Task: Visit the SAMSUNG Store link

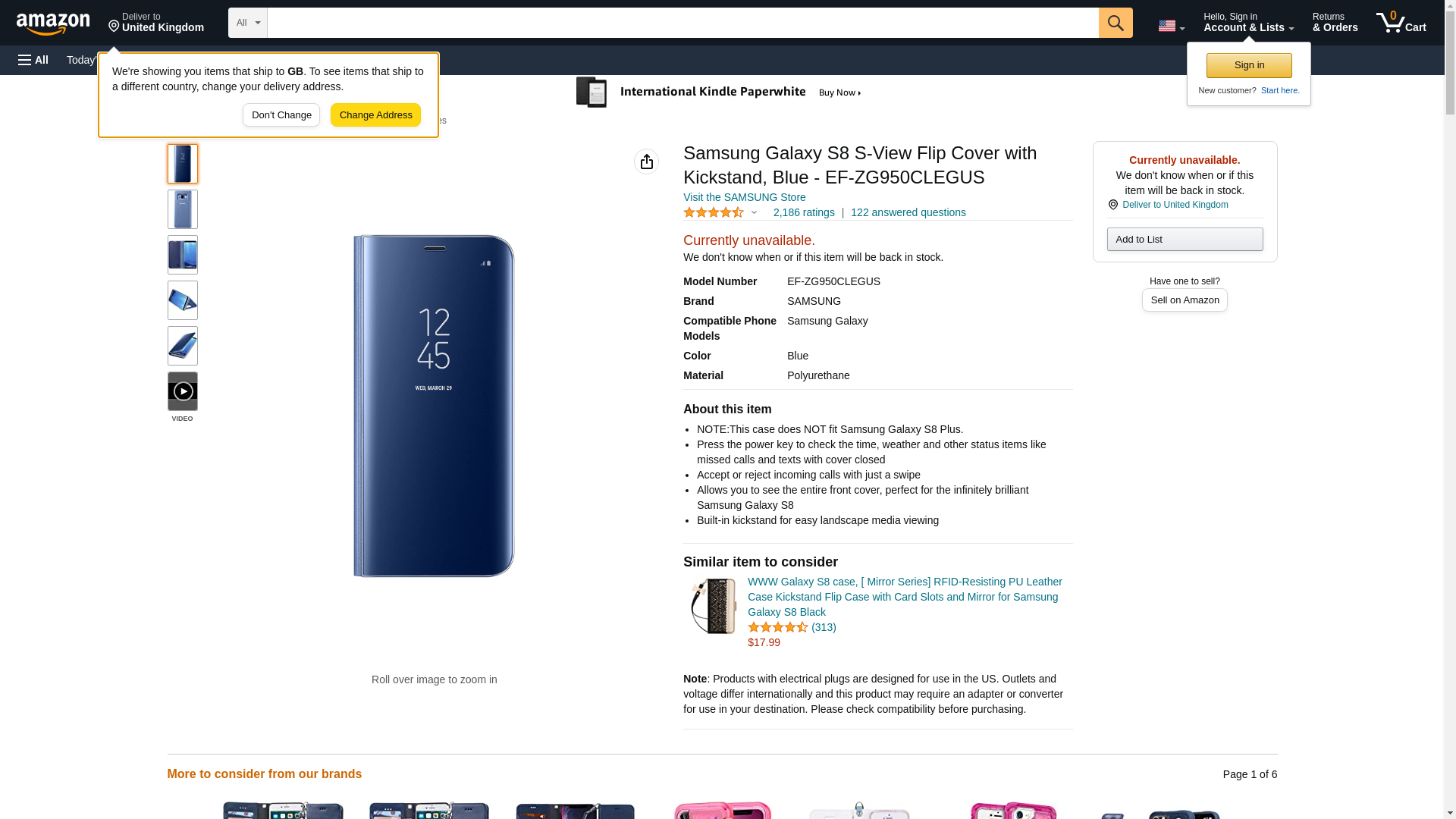Action: point(744,197)
